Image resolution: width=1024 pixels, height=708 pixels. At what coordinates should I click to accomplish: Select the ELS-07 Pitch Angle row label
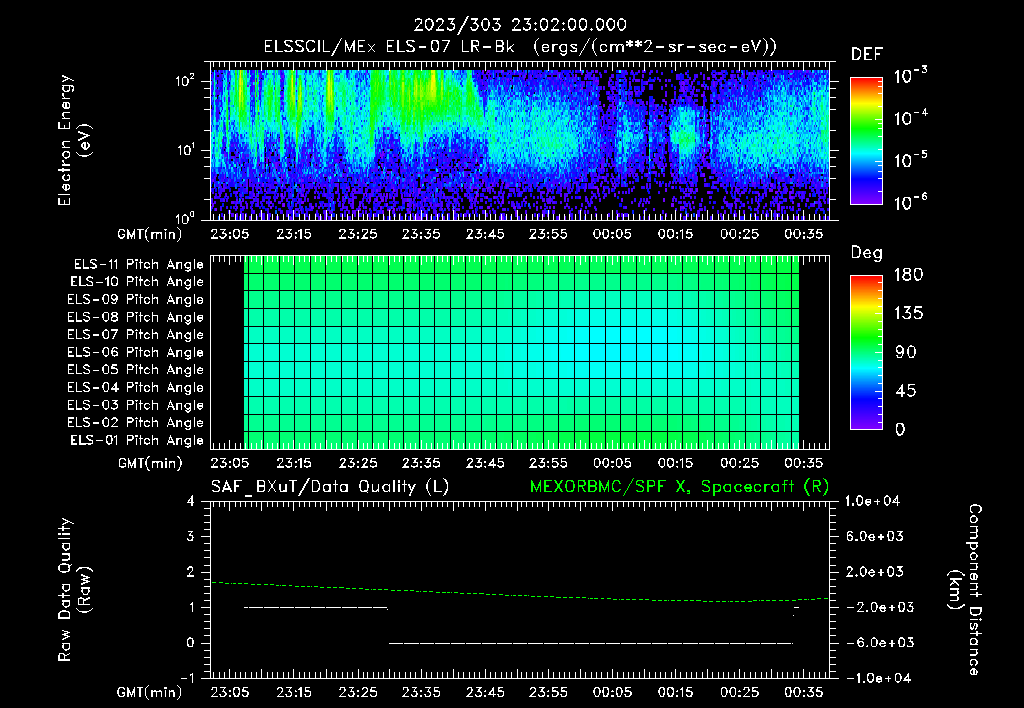pos(135,334)
